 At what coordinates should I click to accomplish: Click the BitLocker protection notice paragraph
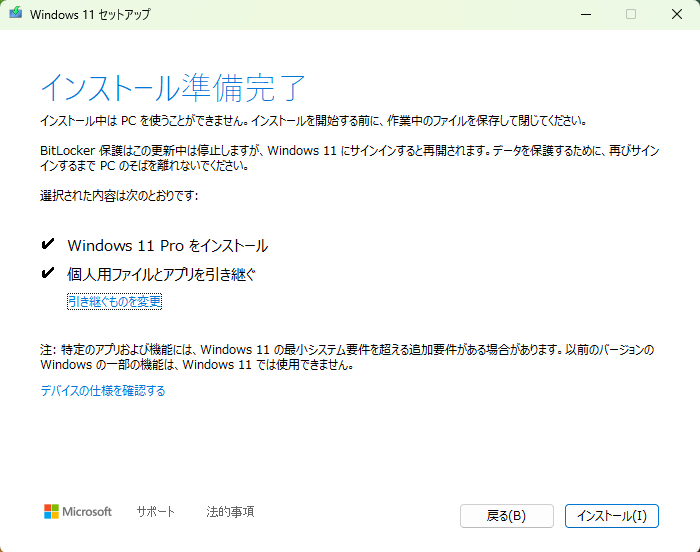pyautogui.click(x=349, y=157)
